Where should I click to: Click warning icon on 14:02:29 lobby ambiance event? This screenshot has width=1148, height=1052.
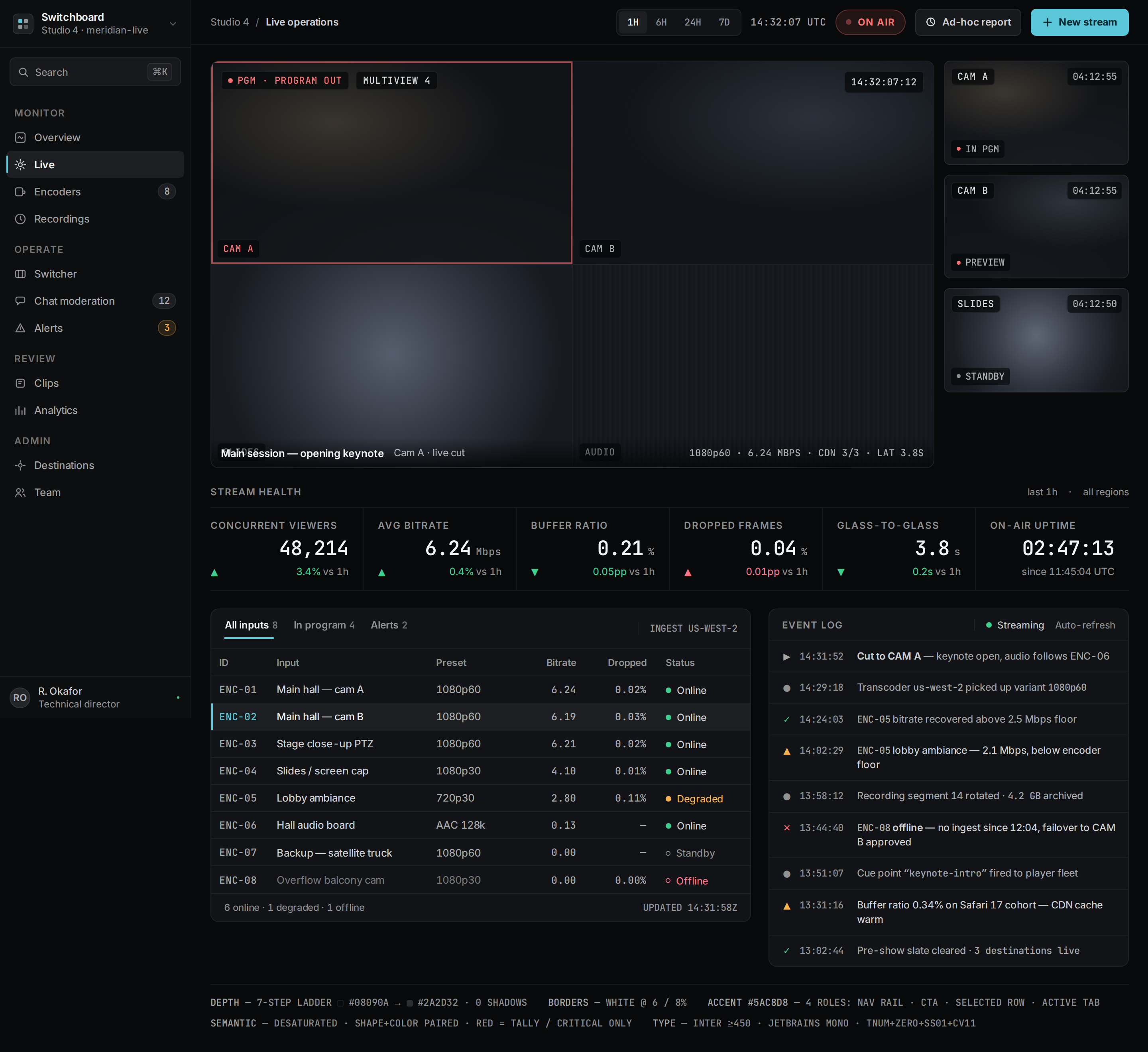pos(786,751)
